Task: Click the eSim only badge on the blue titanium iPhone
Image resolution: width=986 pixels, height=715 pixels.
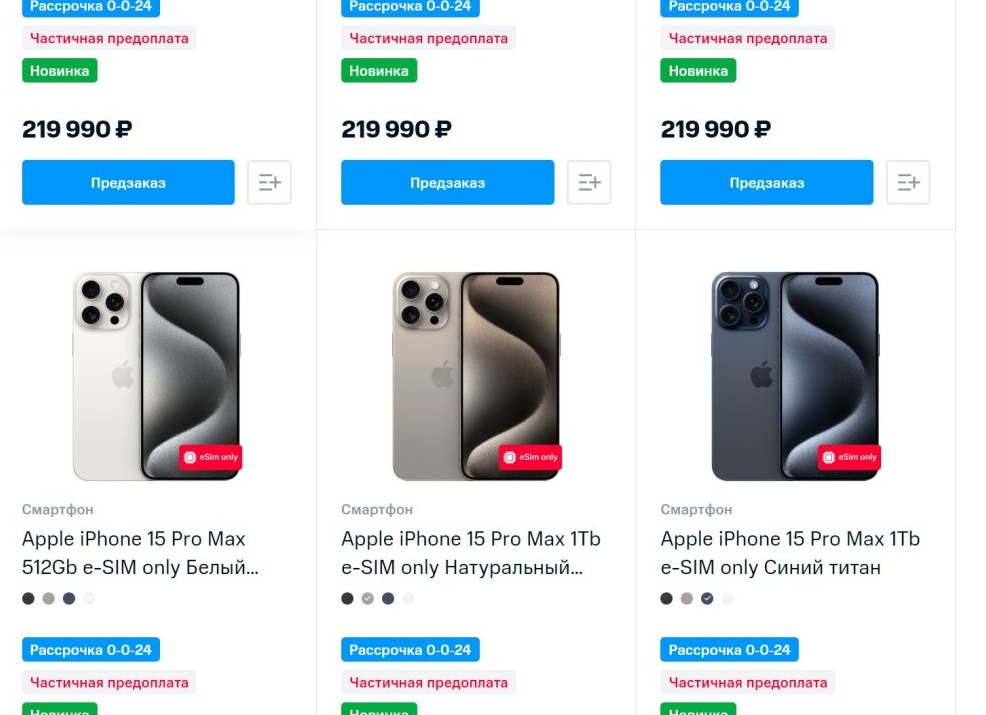Action: tap(851, 457)
